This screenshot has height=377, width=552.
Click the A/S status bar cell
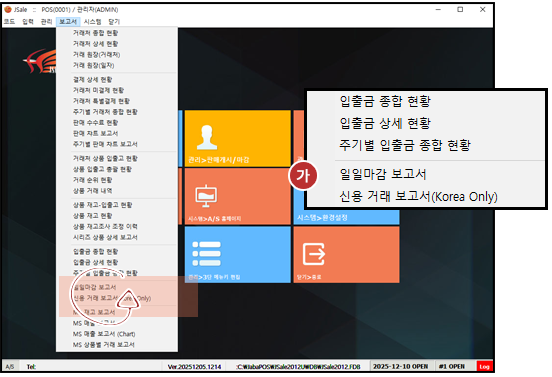(10, 367)
